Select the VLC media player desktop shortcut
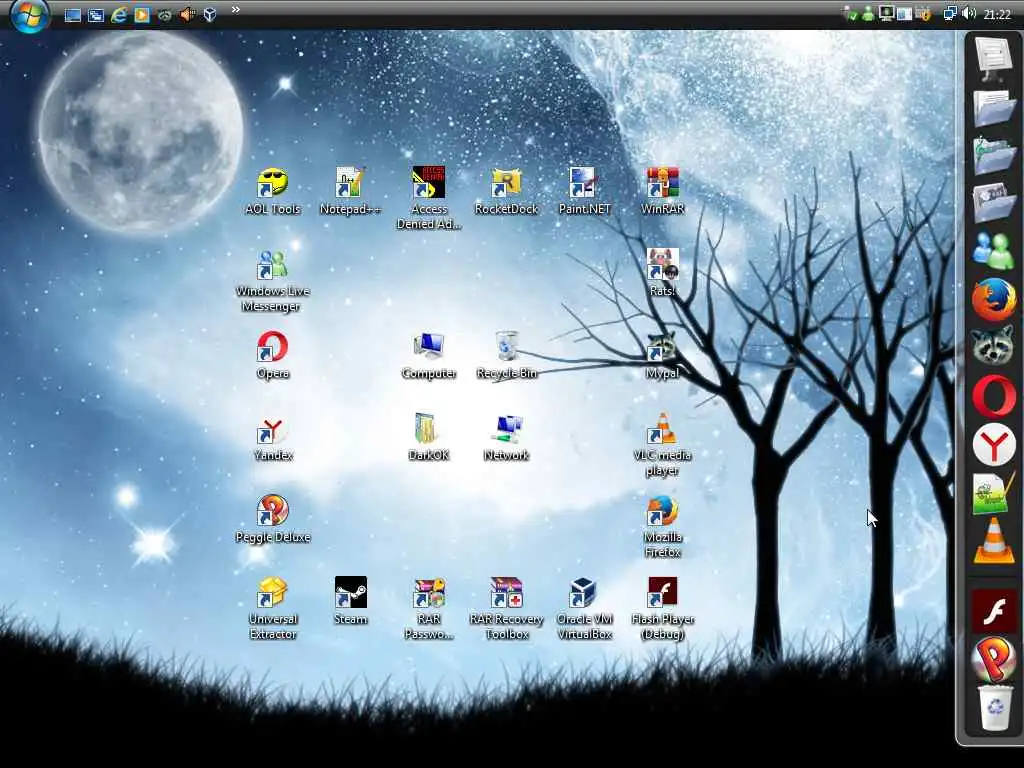1024x768 pixels. click(x=662, y=445)
